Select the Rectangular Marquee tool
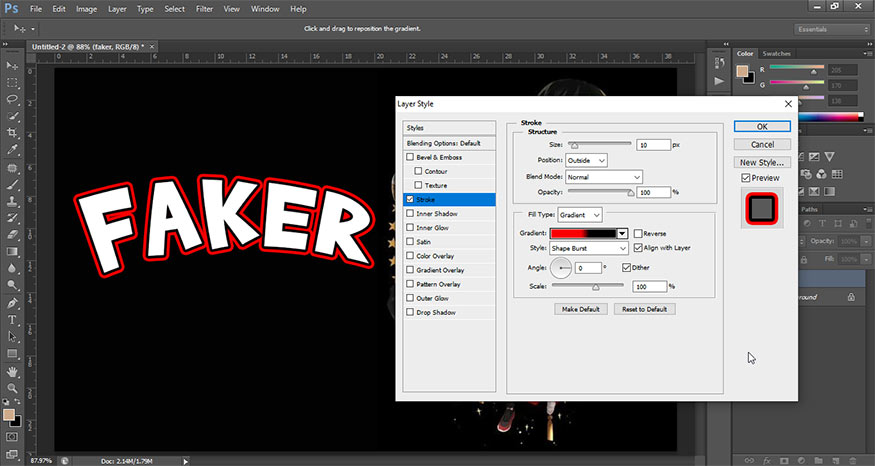This screenshot has width=875, height=466. point(12,83)
